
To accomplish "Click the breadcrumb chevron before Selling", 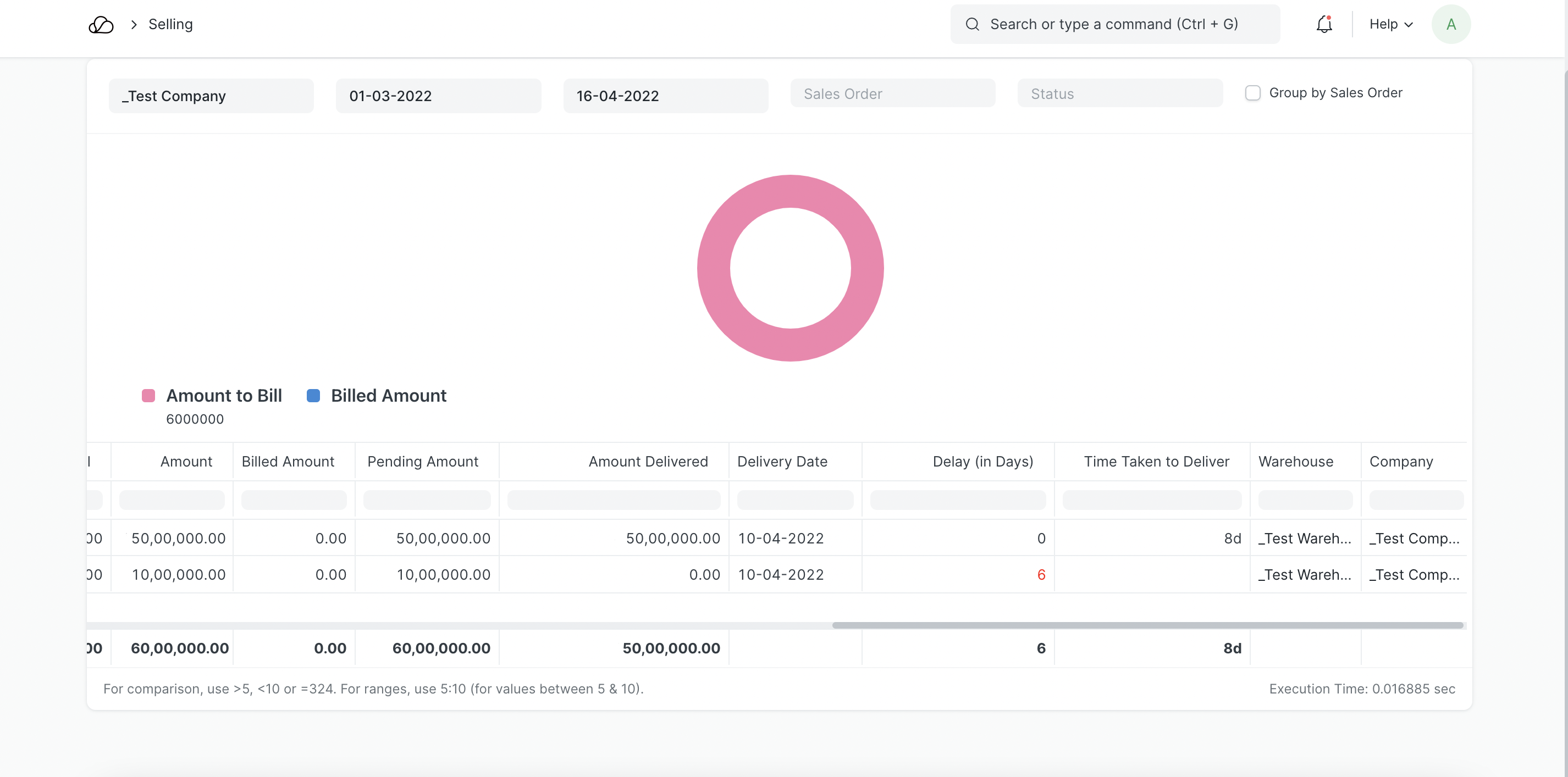I will point(134,24).
